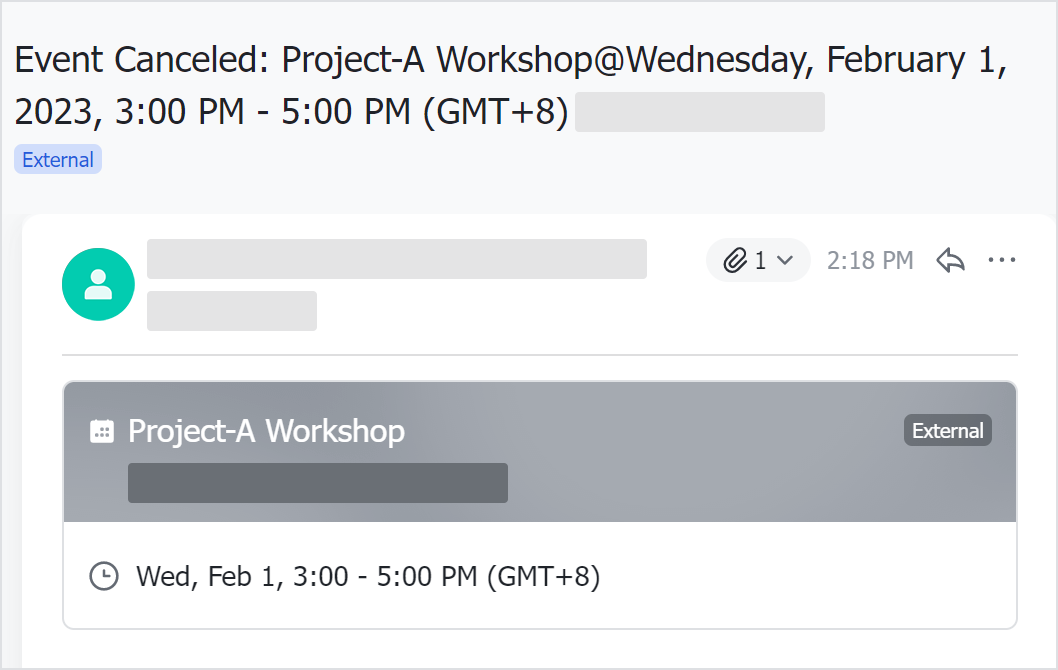Viewport: 1058px width, 670px height.
Task: Click the sender avatar icon
Action: 98,284
